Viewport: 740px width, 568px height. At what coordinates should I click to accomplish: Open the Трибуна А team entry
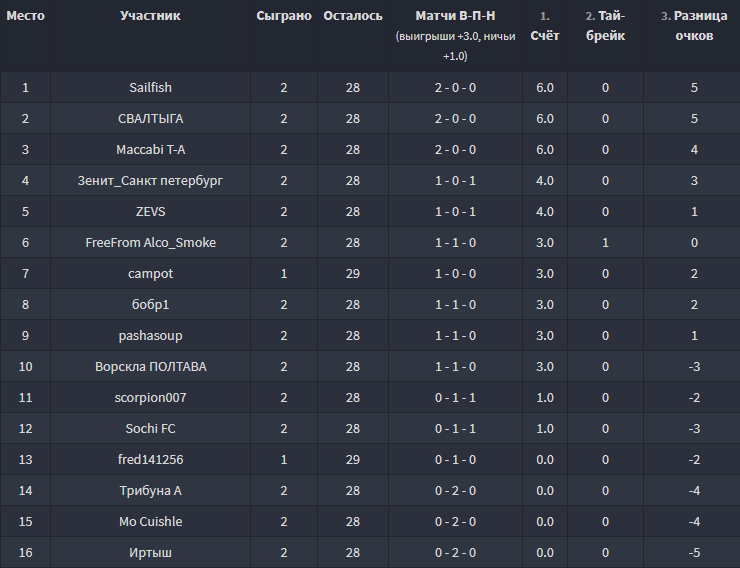(150, 491)
